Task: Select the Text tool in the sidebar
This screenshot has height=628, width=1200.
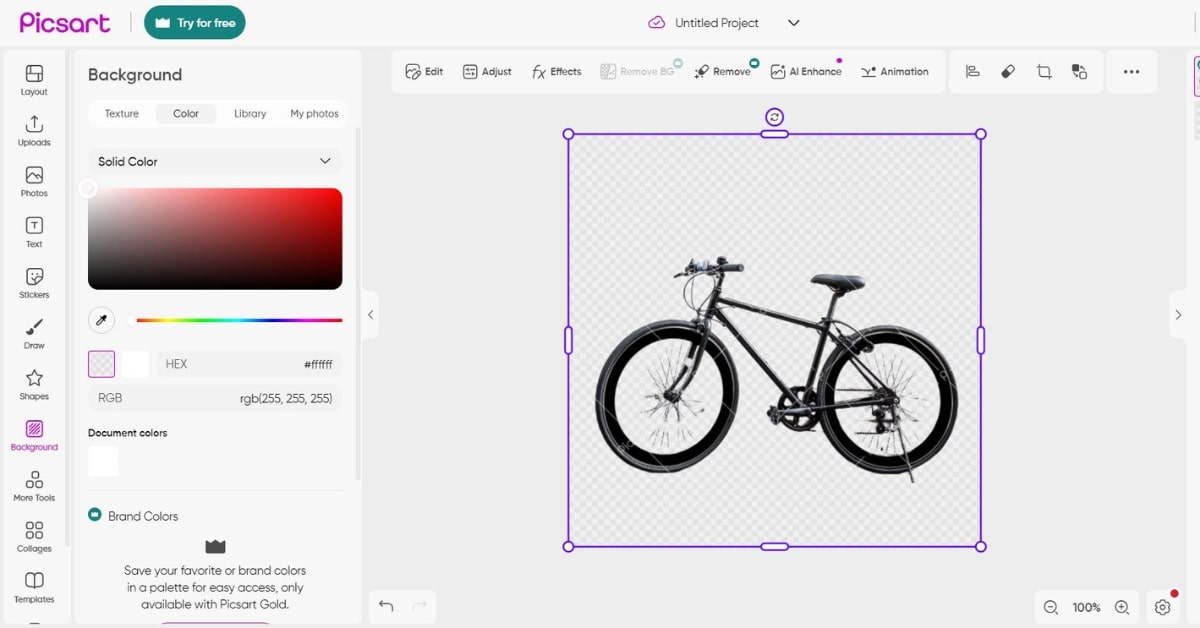Action: tap(34, 233)
